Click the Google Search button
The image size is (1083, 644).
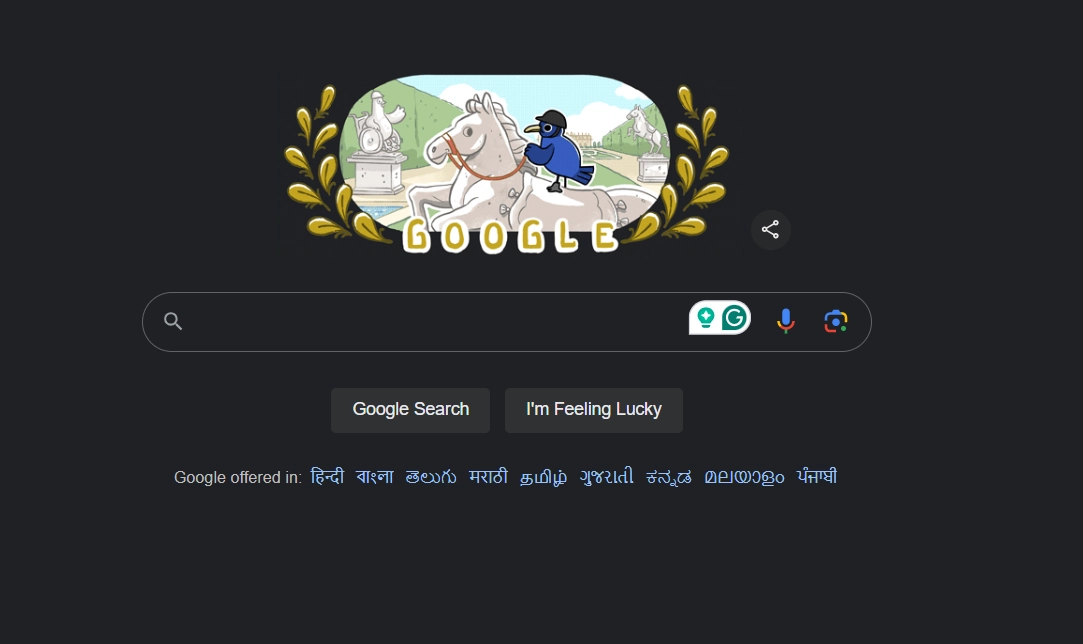click(410, 410)
